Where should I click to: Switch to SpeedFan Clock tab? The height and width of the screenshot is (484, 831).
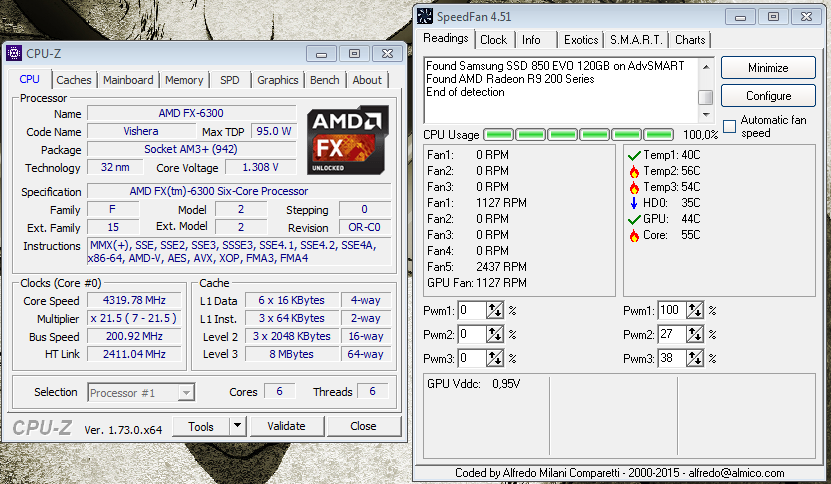[x=493, y=40]
